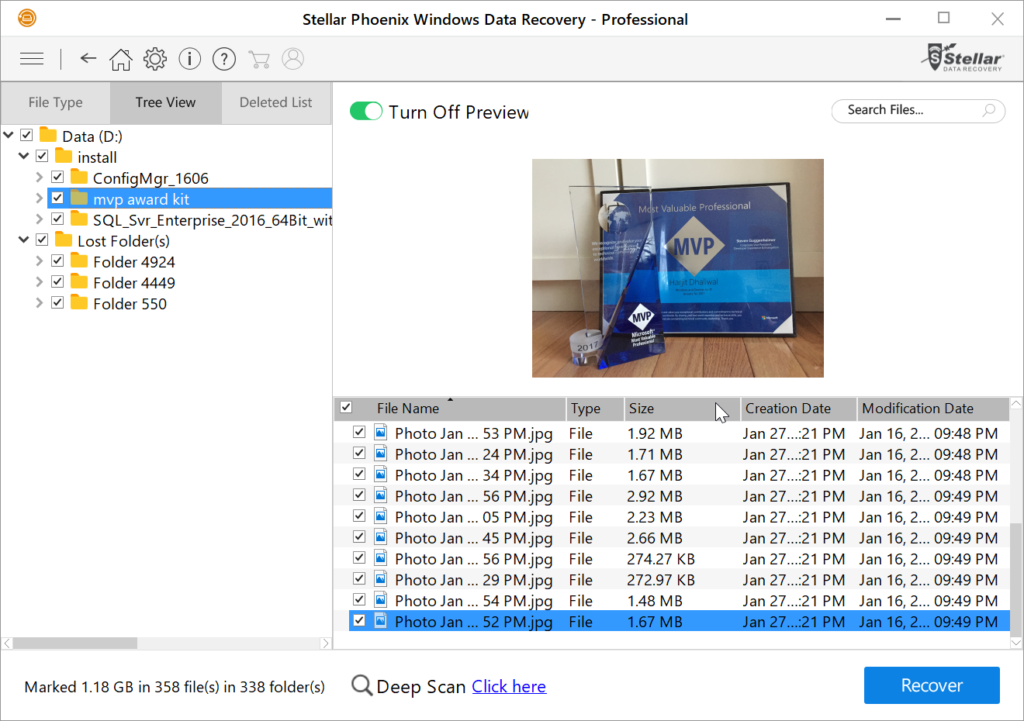
Task: Uncheck the Folder 4924 checkbox
Action: pos(57,261)
